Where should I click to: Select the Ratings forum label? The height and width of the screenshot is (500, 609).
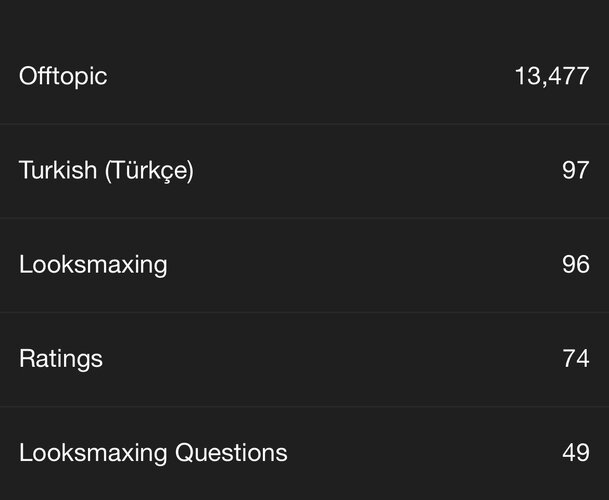click(x=61, y=358)
